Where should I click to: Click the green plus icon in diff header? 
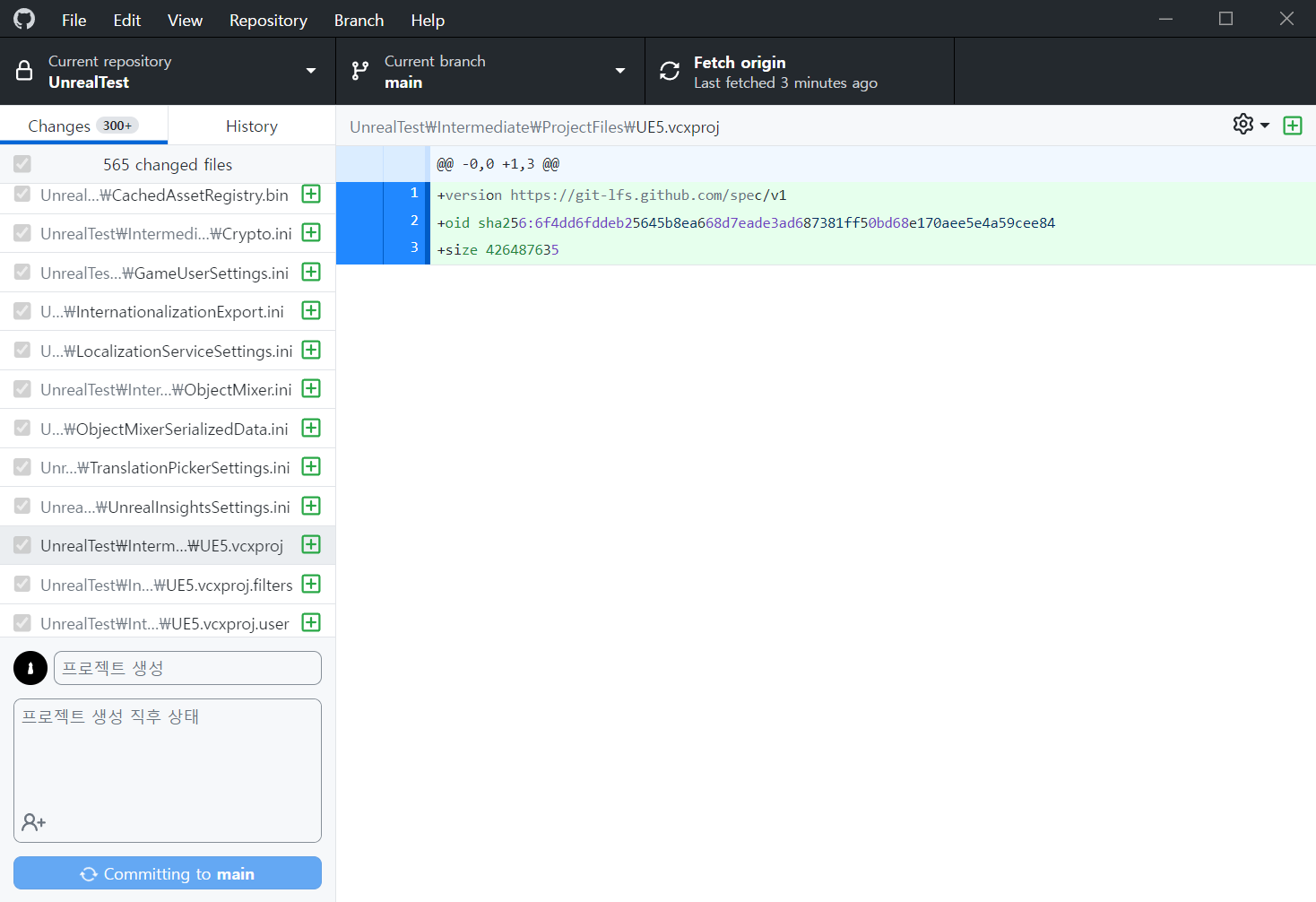1293,126
